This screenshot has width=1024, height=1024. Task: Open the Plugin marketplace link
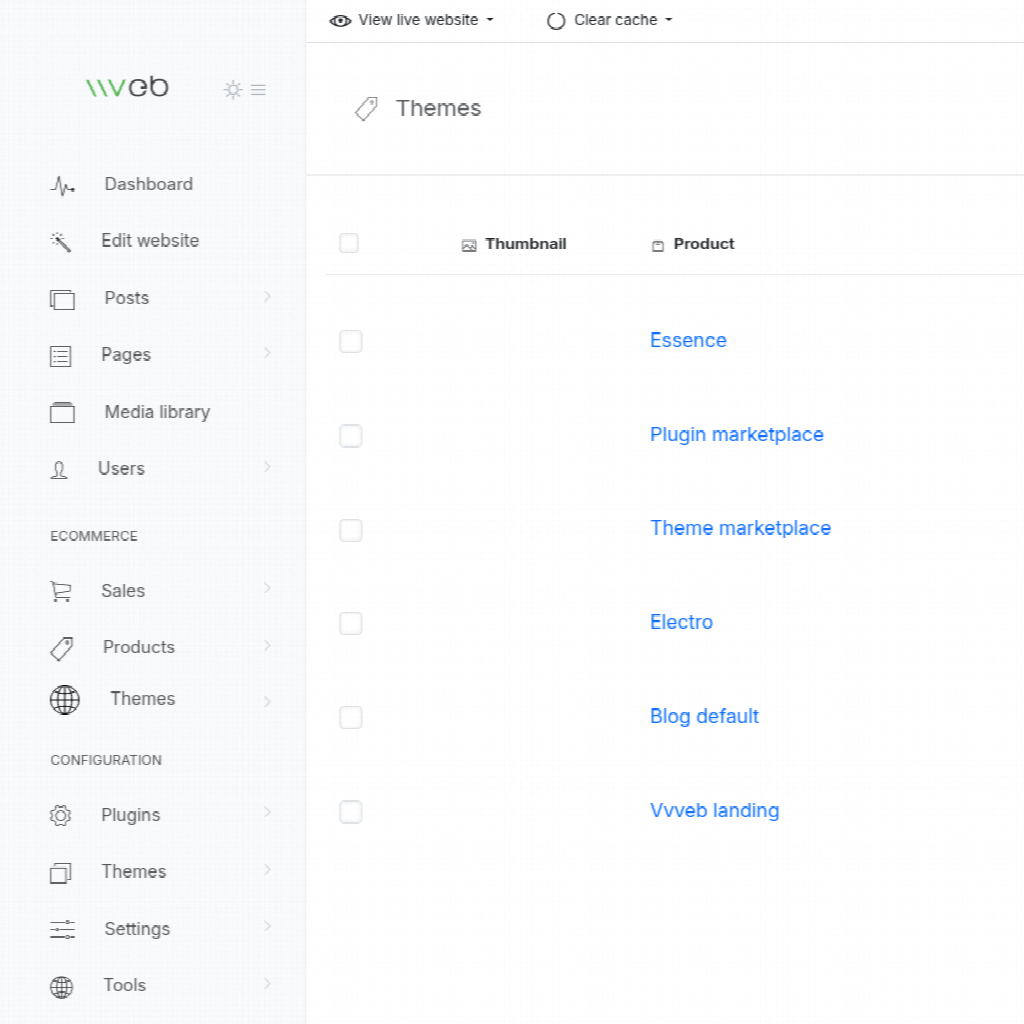pyautogui.click(x=736, y=435)
